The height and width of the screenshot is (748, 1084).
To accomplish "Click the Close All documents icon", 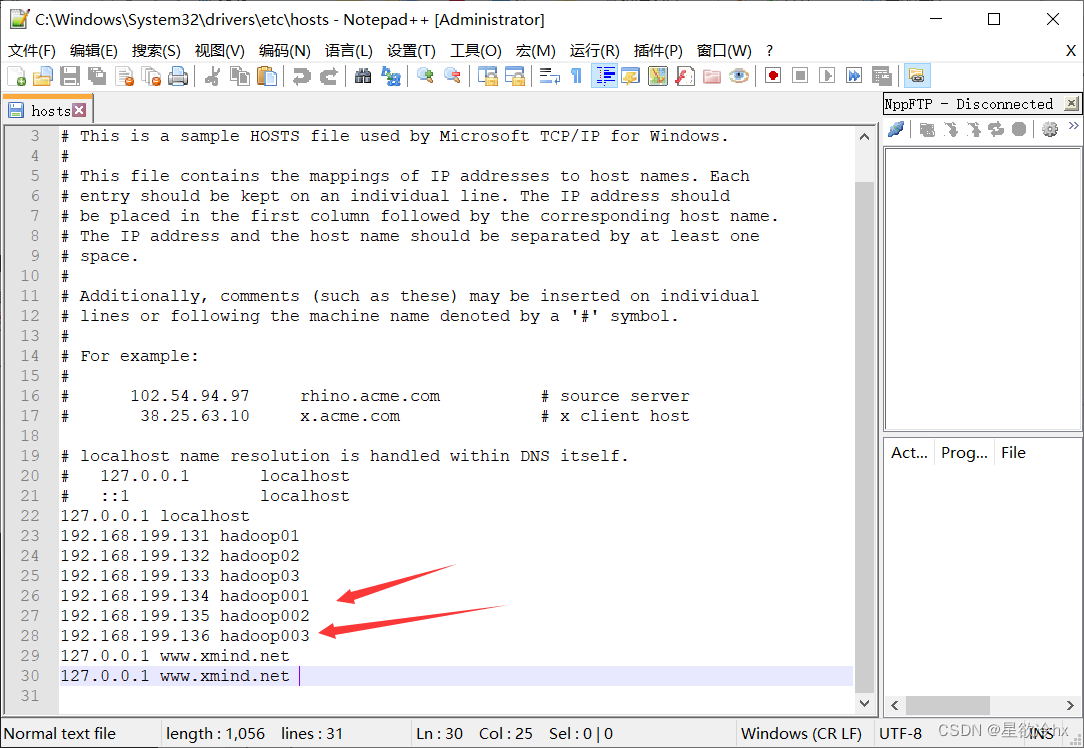I will 151,76.
